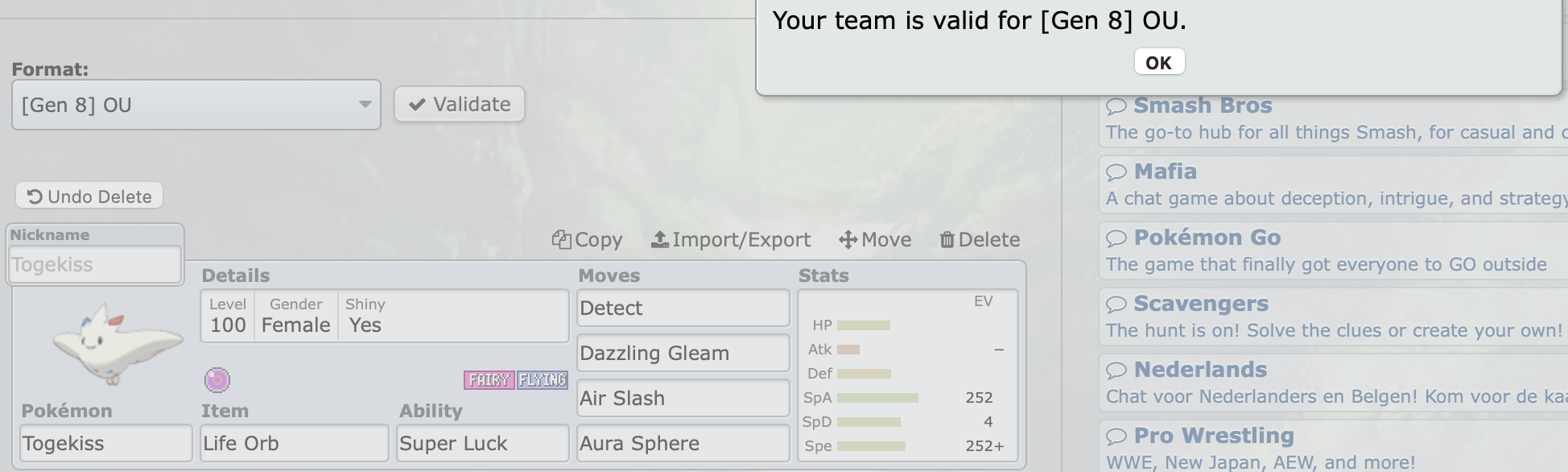Click the Smash Bros chat room icon

[x=1116, y=106]
